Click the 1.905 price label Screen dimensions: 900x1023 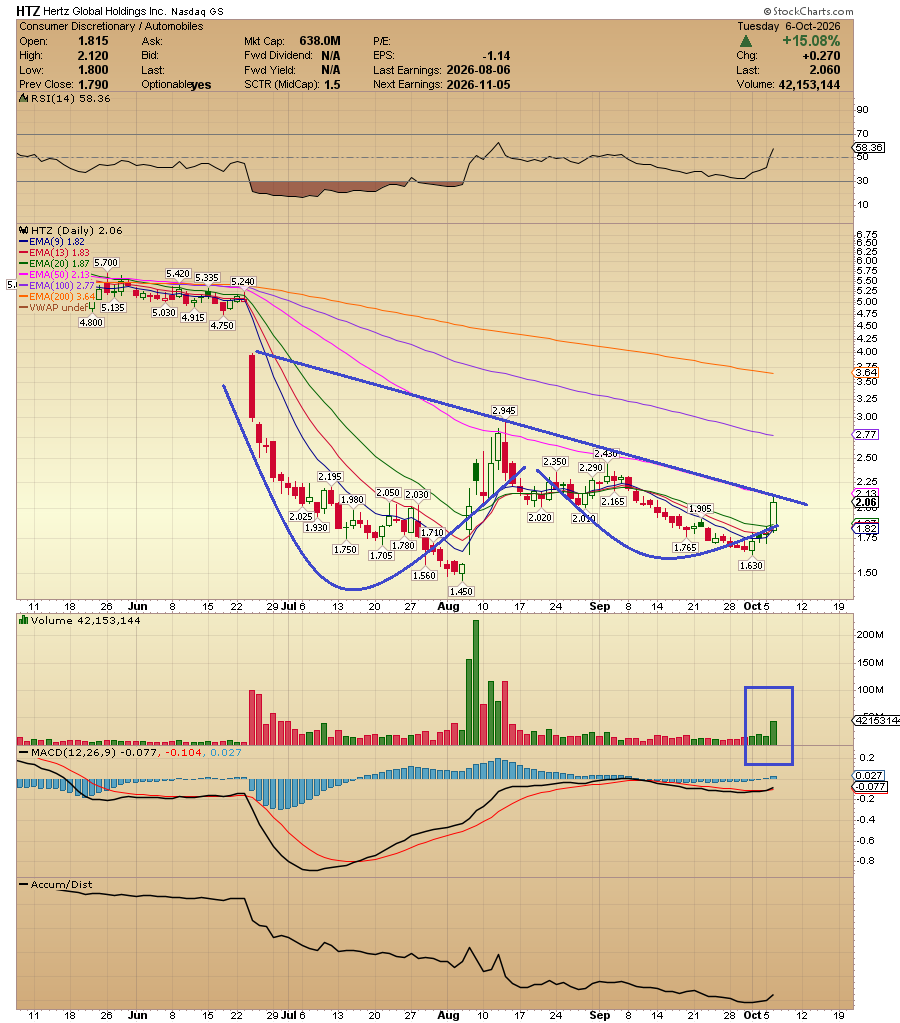click(x=700, y=508)
